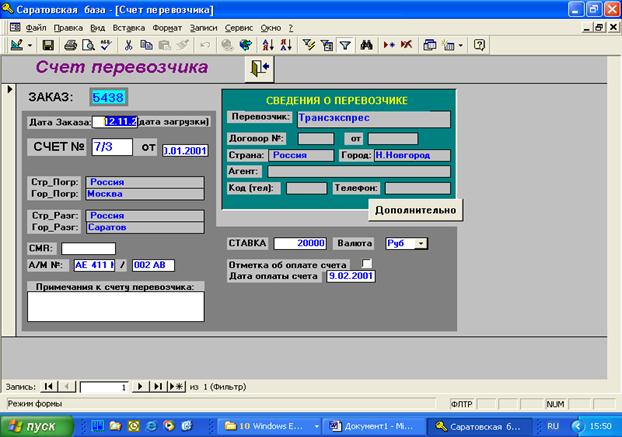The width and height of the screenshot is (622, 437).
Task: Click the binoculars Find icon
Action: click(367, 45)
